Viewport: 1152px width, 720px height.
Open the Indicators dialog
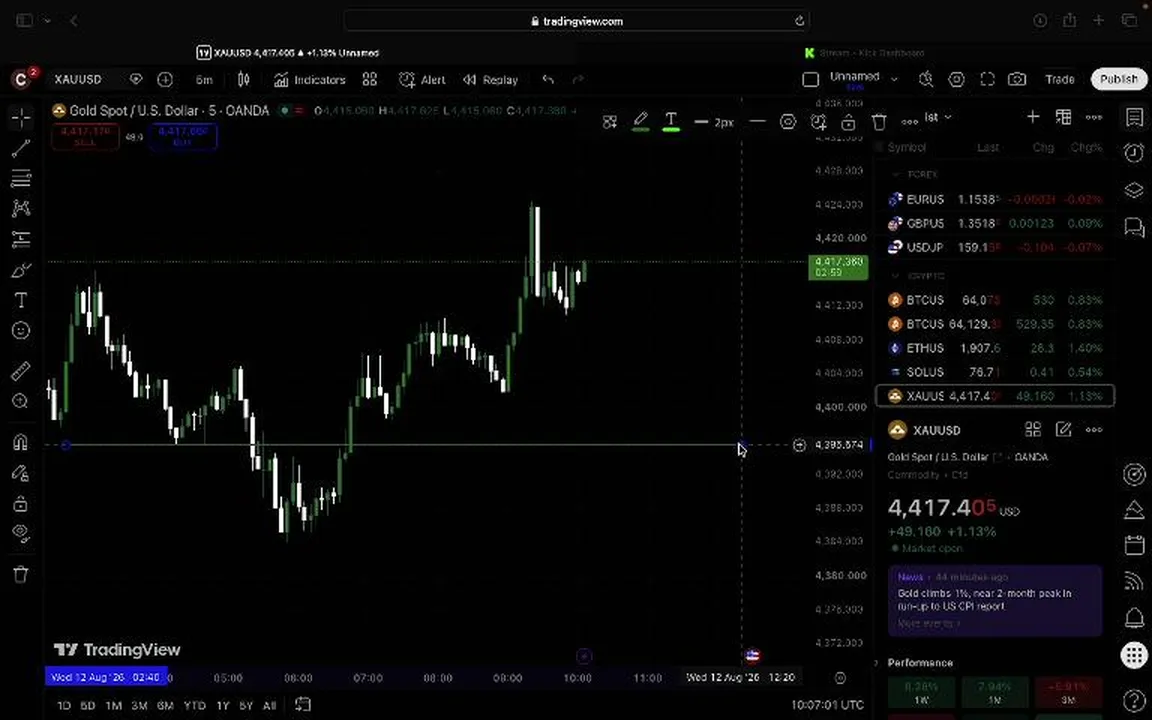309,79
